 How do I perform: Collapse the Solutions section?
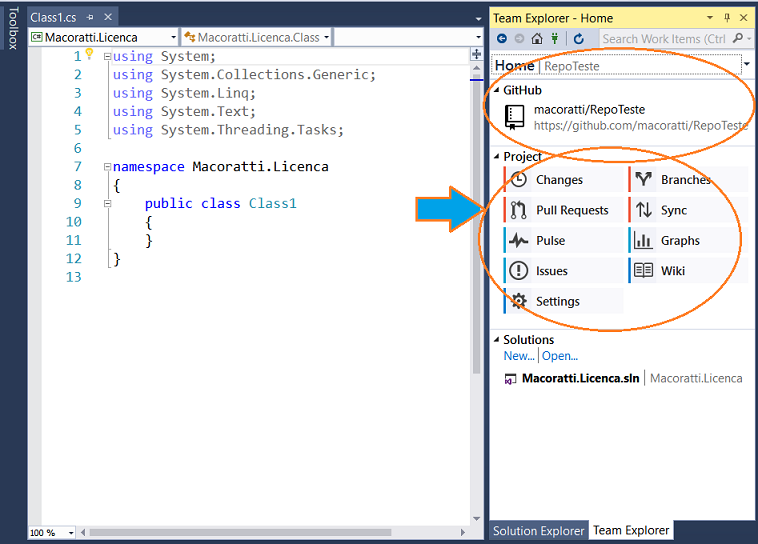coord(496,339)
